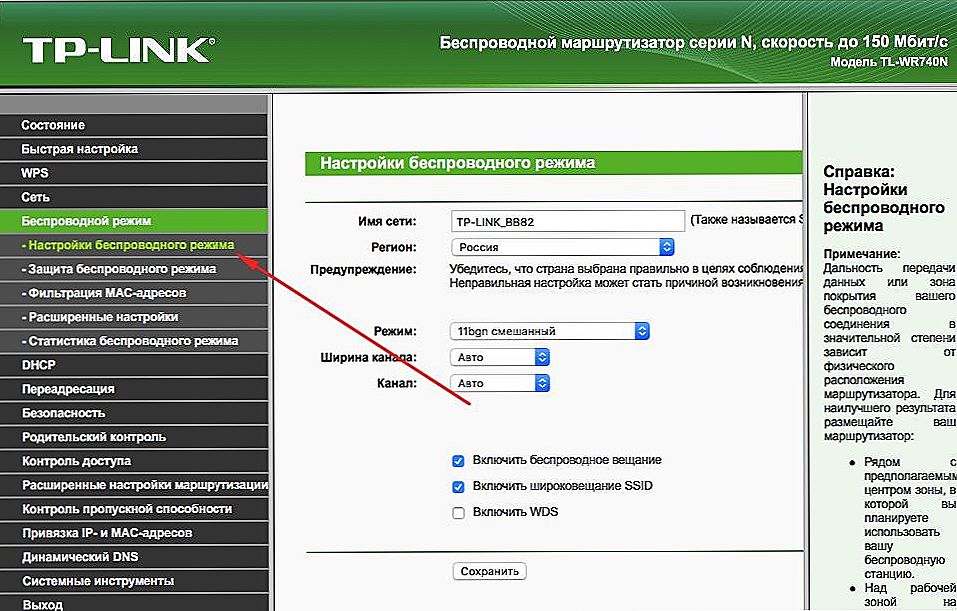Viewport: 957px width, 611px height.
Task: Enable the Включить WDS checkbox
Action: pos(458,513)
